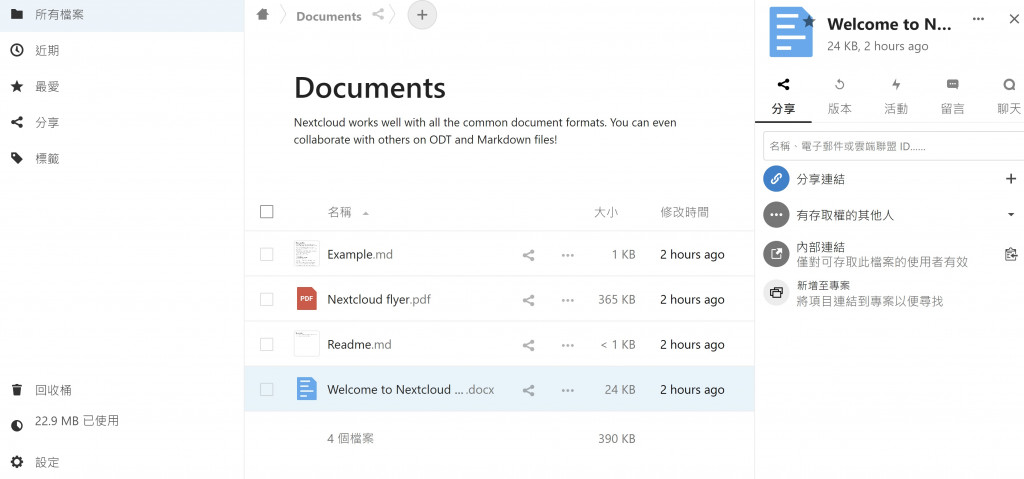
Task: Click the home icon in breadcrumb
Action: point(263,15)
